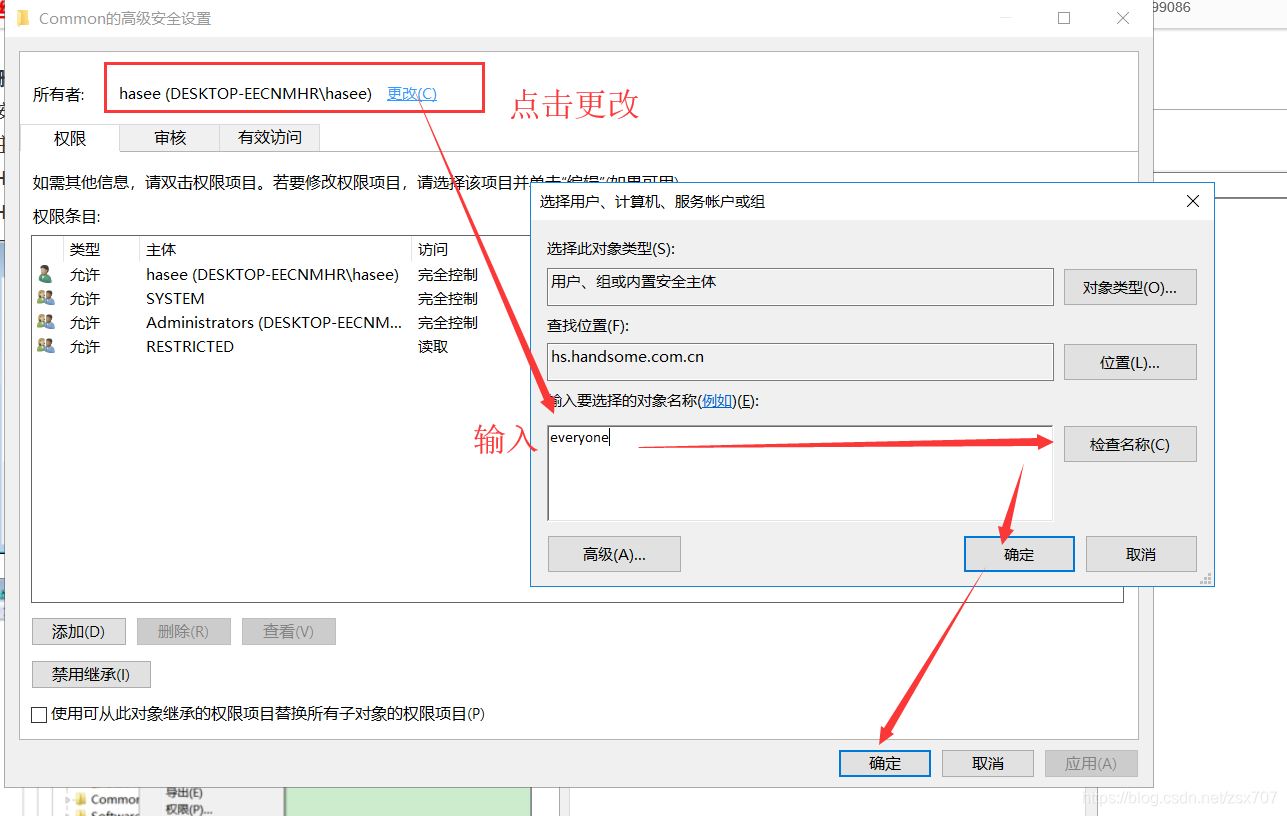The image size is (1287, 816).
Task: Select Common folder in background tree
Action: coord(115,800)
